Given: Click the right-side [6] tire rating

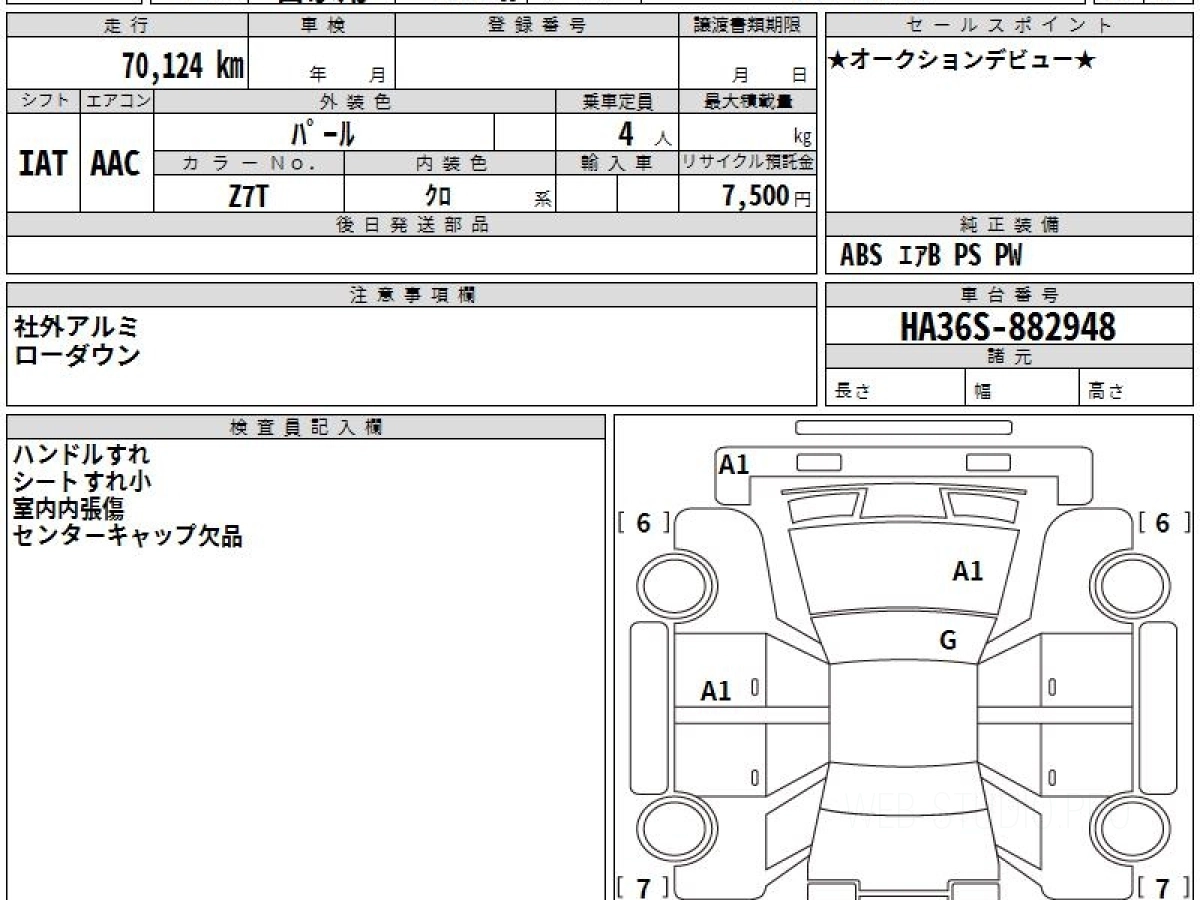Looking at the screenshot, I should click(1163, 523).
